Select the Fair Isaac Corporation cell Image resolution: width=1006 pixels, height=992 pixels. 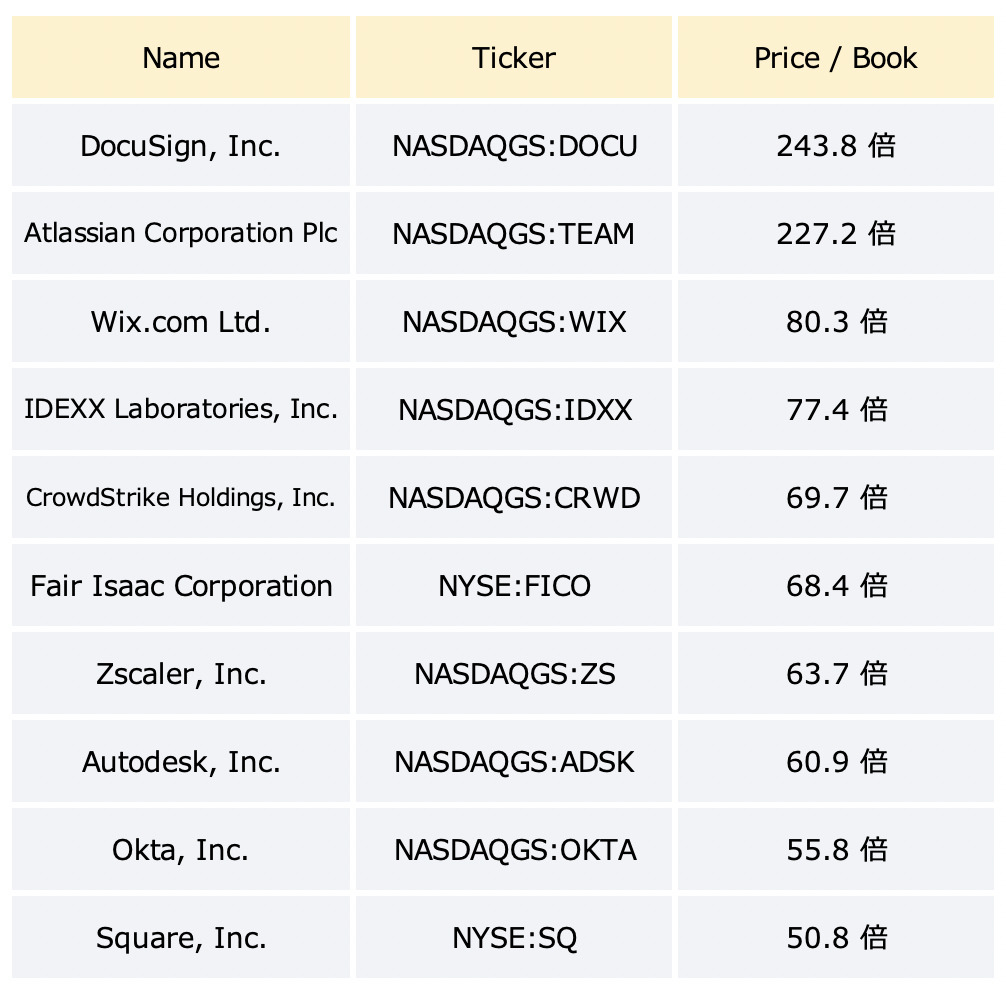(x=181, y=585)
